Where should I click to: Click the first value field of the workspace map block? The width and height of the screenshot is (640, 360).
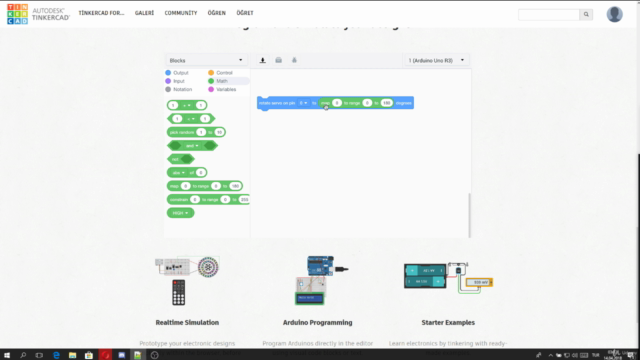tap(337, 103)
